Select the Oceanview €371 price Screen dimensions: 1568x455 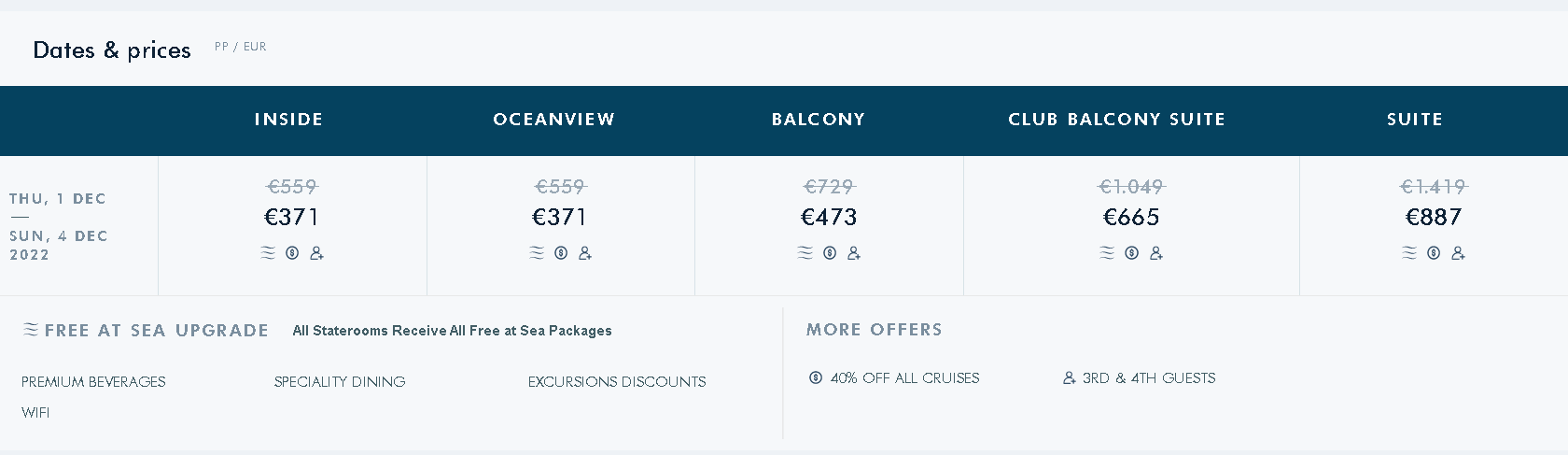pyautogui.click(x=560, y=218)
